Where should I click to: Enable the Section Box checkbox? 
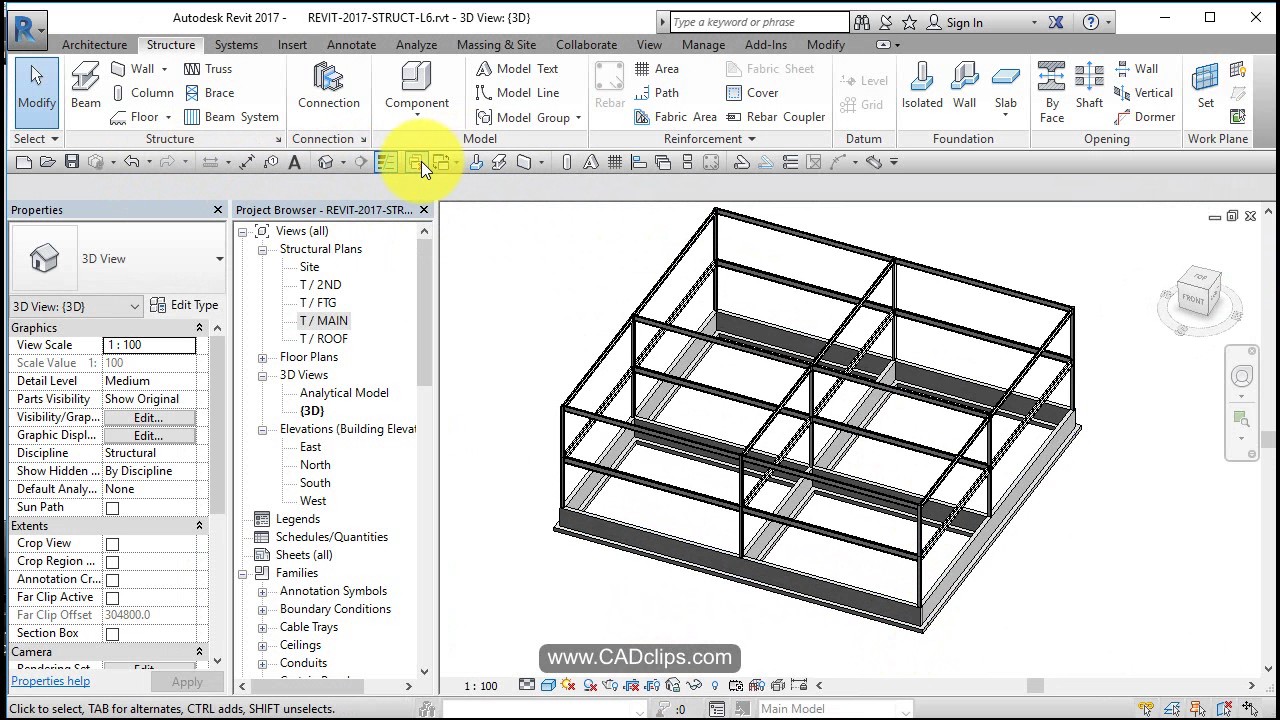(x=113, y=633)
